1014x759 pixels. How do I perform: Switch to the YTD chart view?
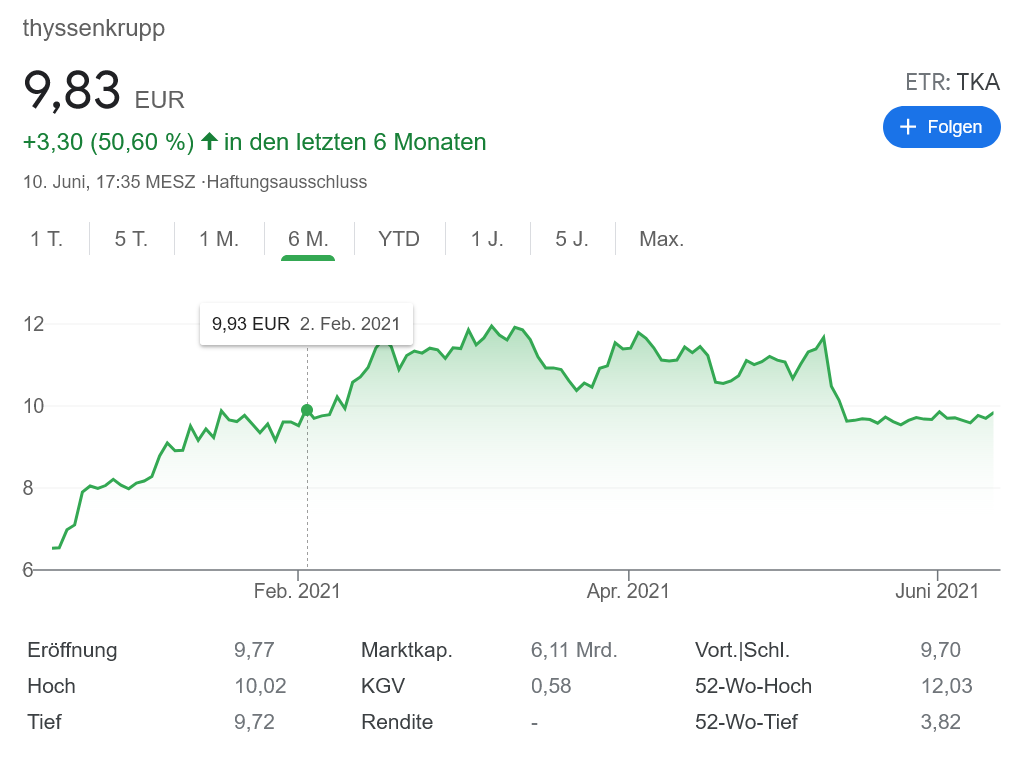point(399,239)
